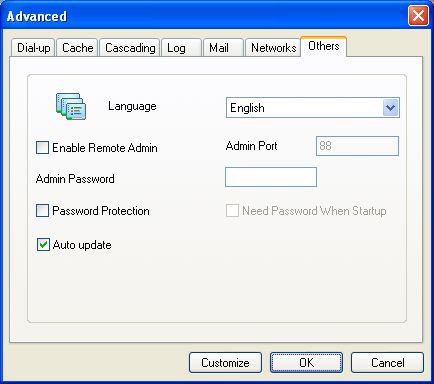The height and width of the screenshot is (384, 434).
Task: Switch to the Dial-up tab
Action: click(x=33, y=48)
